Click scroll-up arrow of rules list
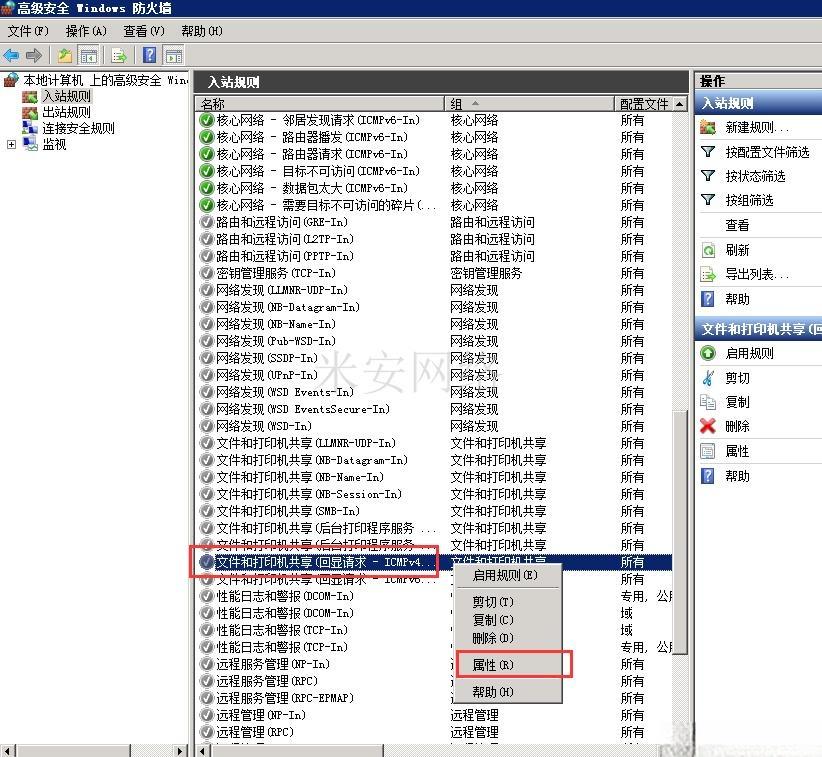This screenshot has width=822, height=757. click(x=680, y=104)
